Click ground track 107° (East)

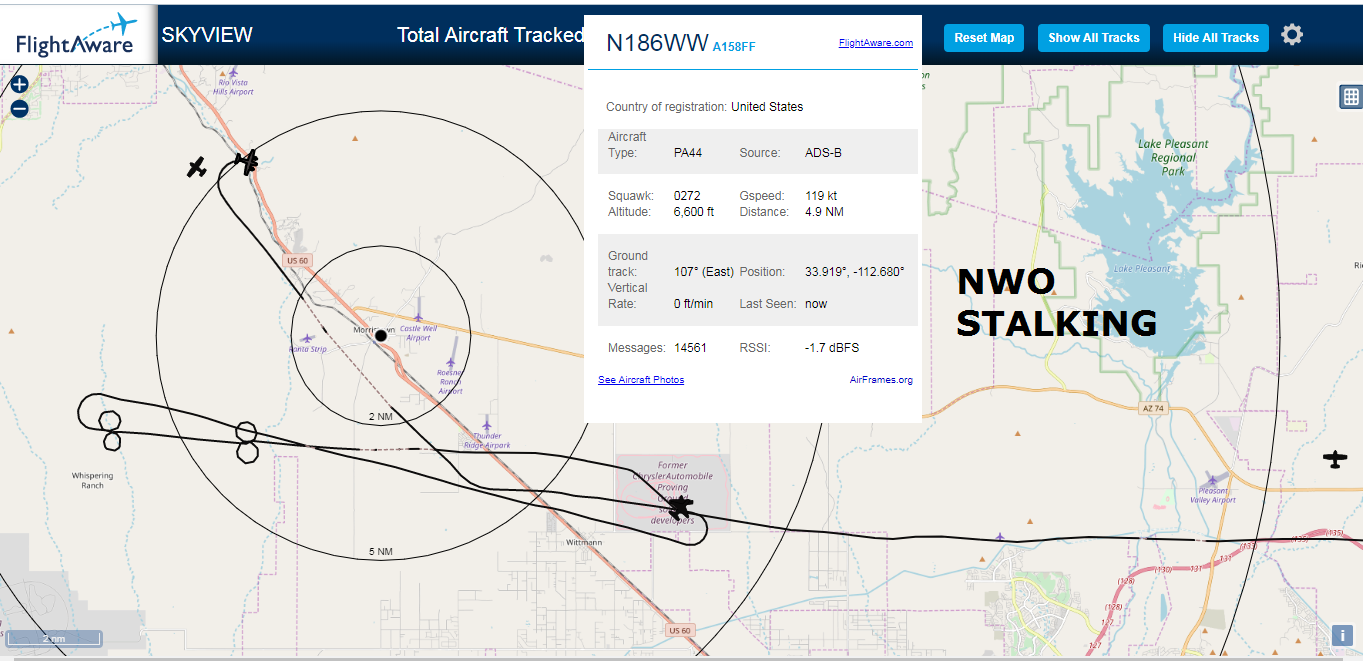(x=704, y=272)
